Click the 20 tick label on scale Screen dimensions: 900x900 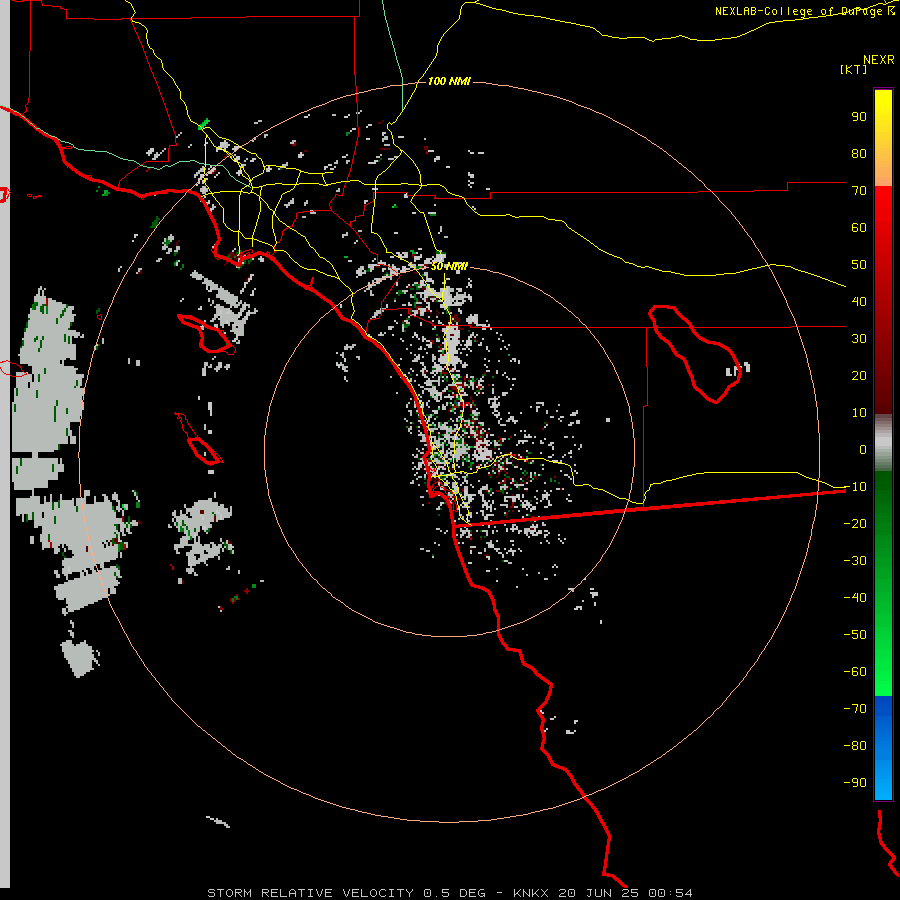click(x=859, y=375)
